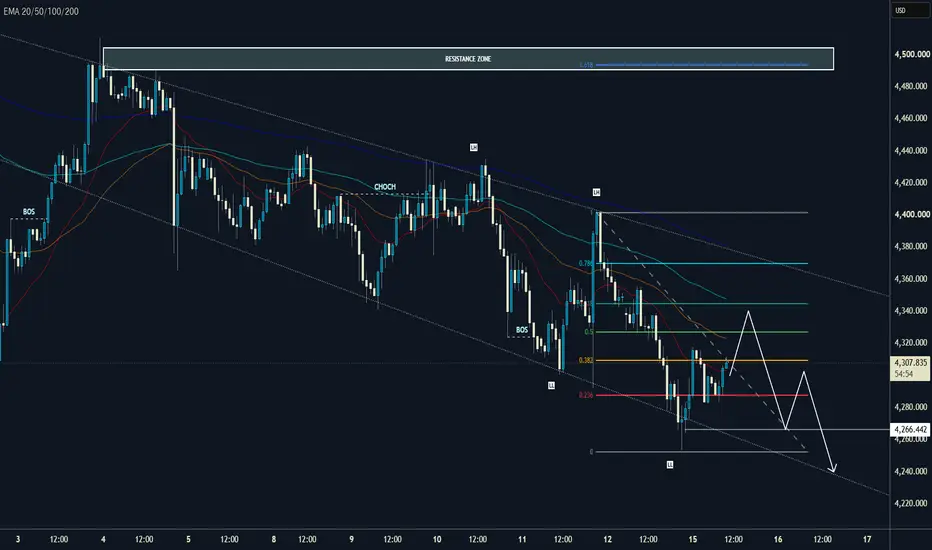
Task: Click the 0 Fibonacci level label
Action: click(x=591, y=452)
